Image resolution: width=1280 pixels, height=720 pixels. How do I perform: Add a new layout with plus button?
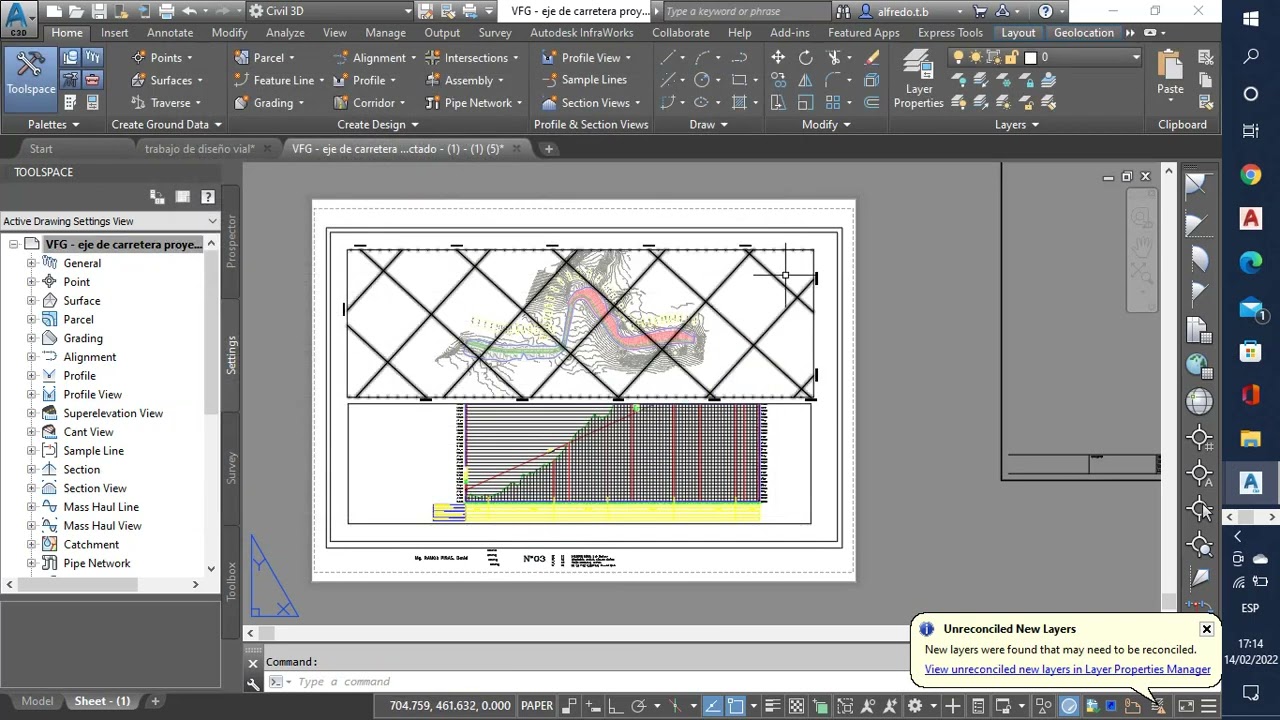[x=155, y=701]
